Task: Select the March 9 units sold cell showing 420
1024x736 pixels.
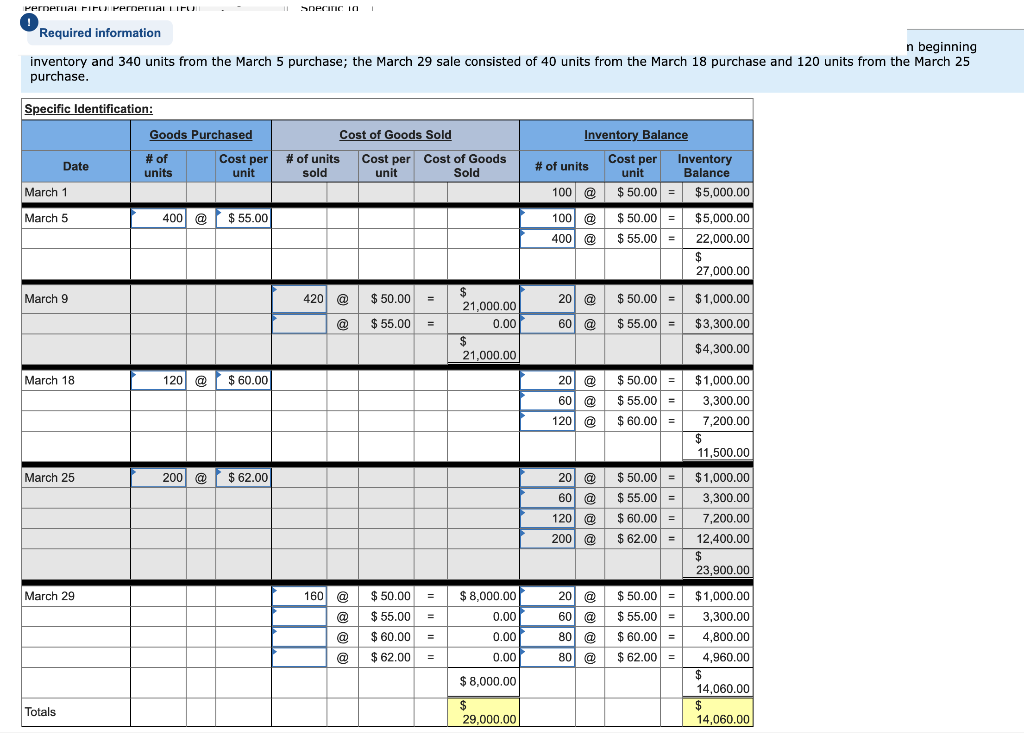Action: click(300, 299)
